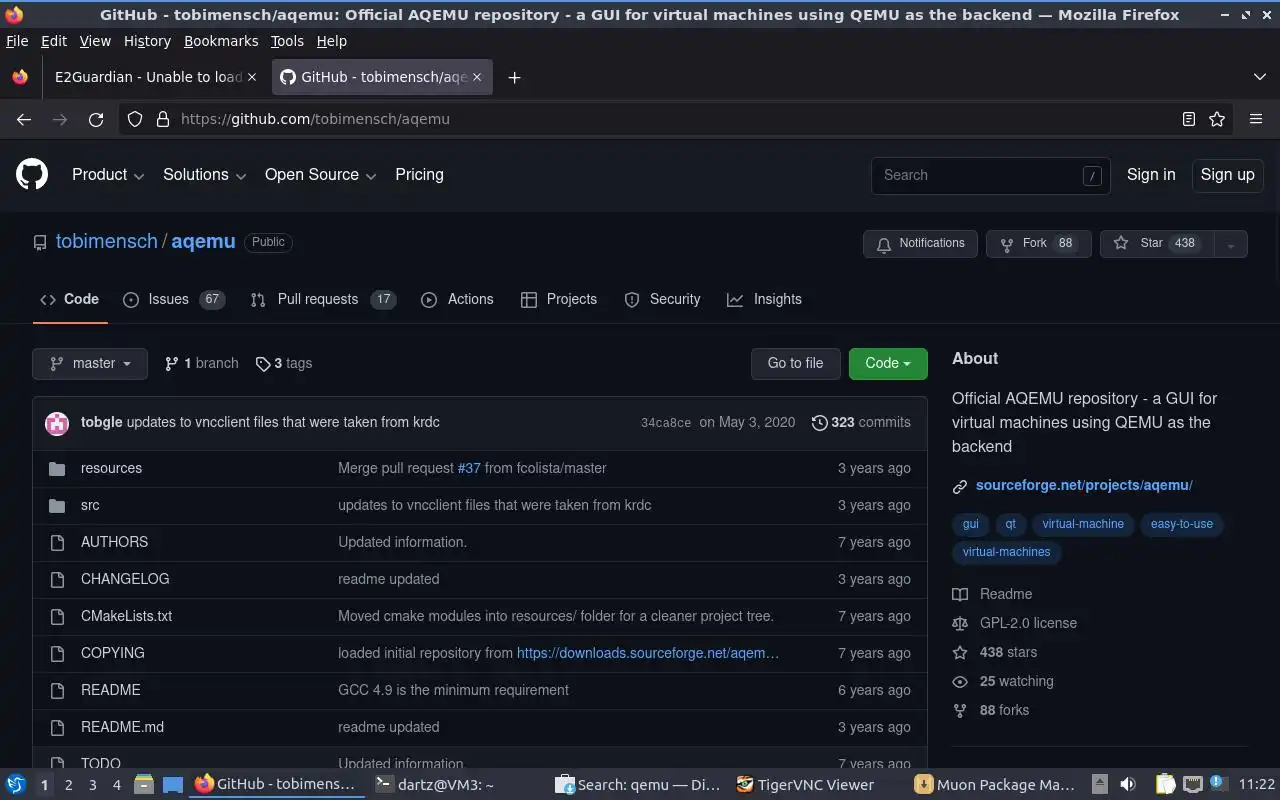Expand the List all tabs chevron
This screenshot has height=800, width=1280.
[x=1259, y=77]
